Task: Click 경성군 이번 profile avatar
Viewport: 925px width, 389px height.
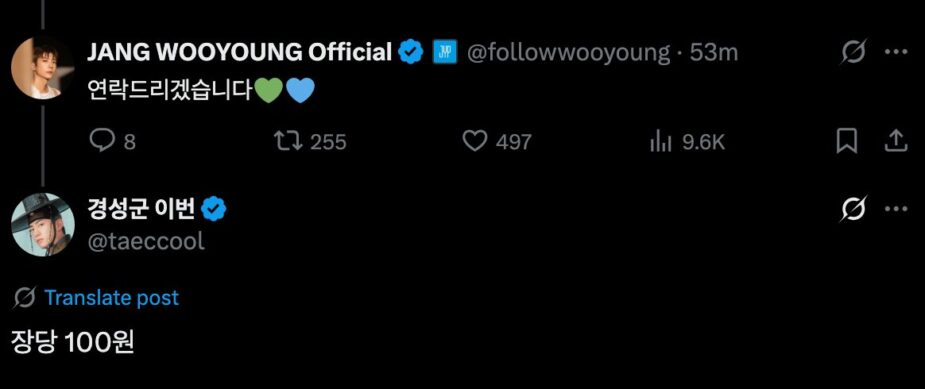Action: 43,224
